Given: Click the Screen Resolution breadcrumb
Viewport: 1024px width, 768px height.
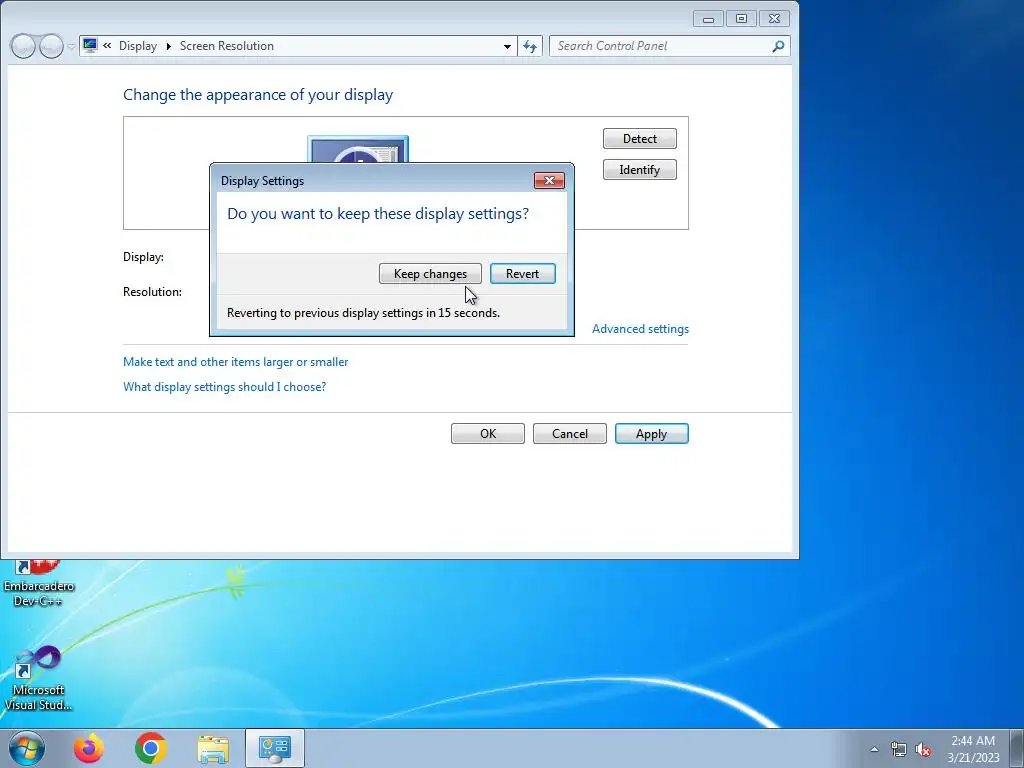Looking at the screenshot, I should 227,46.
